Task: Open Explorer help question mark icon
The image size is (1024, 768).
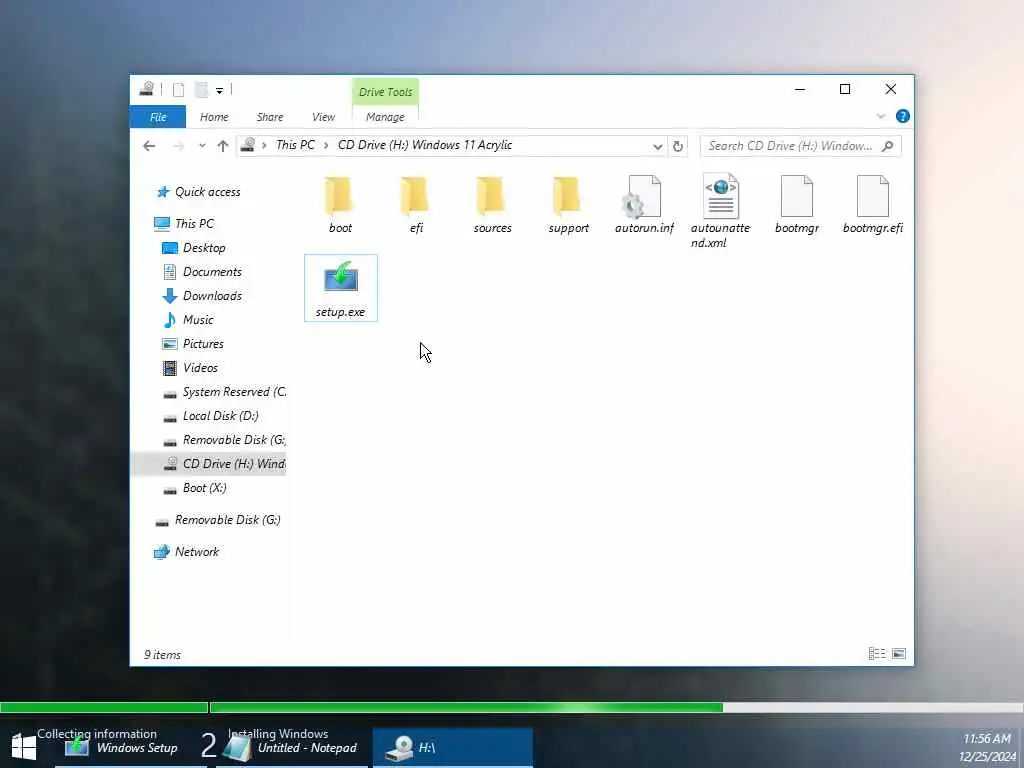Action: click(903, 116)
